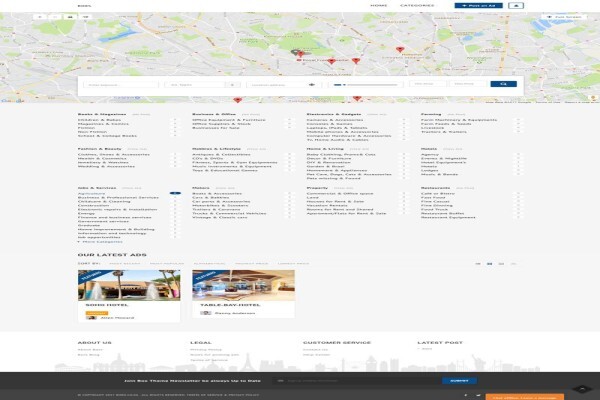The image size is (600, 400).
Task: Click the Post an Ad button
Action: 478,5
